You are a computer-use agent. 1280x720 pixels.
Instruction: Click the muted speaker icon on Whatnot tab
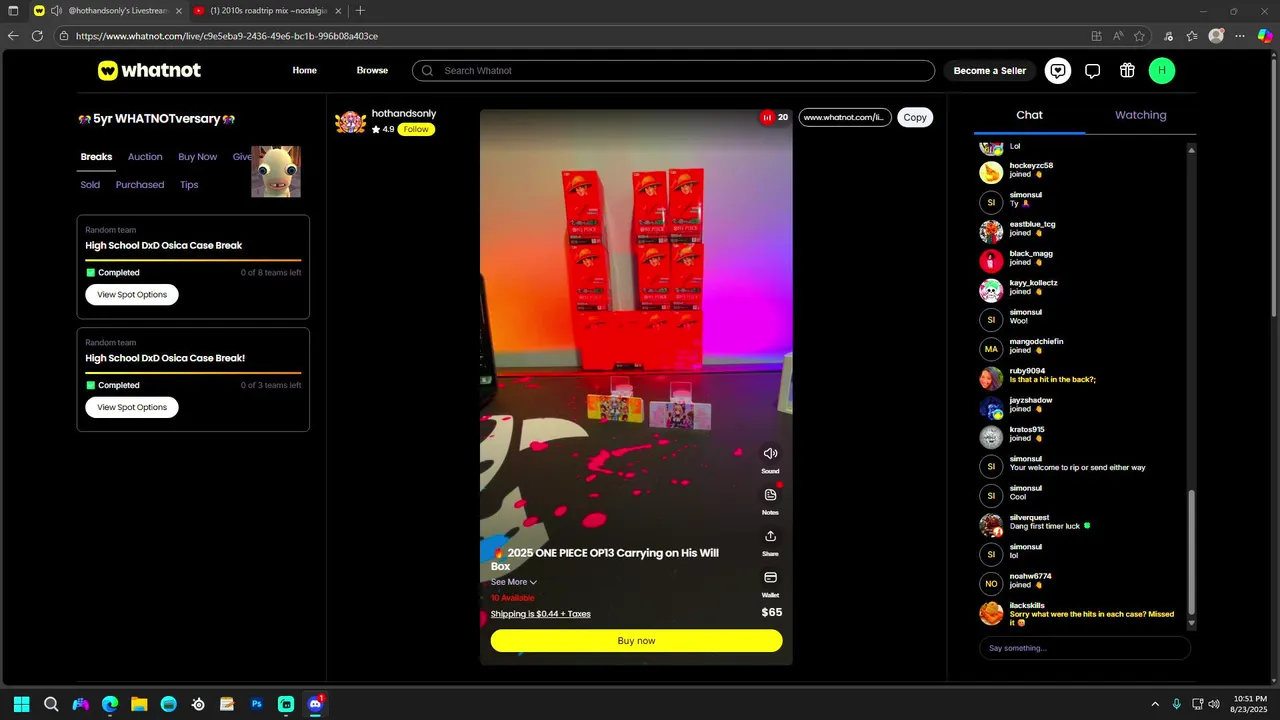click(57, 11)
